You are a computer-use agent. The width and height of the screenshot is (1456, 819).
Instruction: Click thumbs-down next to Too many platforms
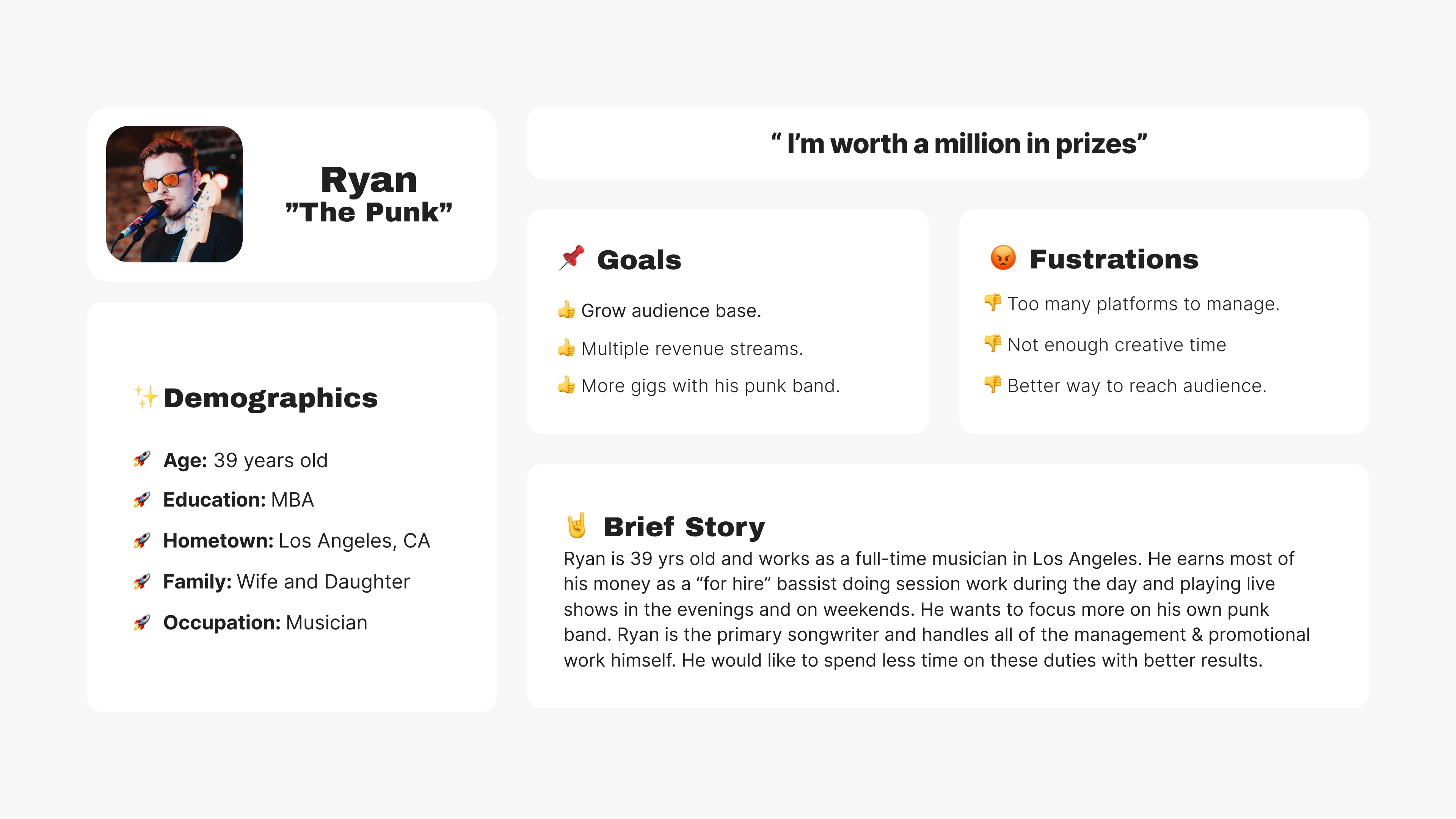(993, 303)
